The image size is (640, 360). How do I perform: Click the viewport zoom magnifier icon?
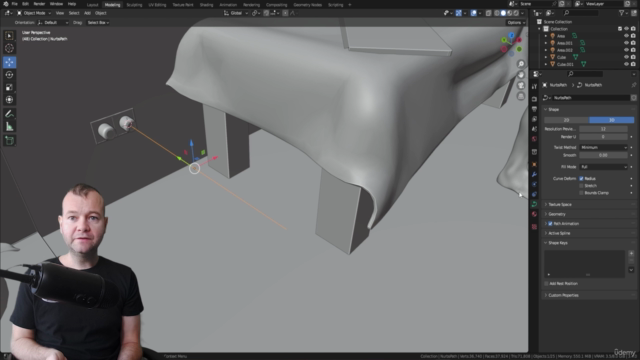click(x=521, y=64)
